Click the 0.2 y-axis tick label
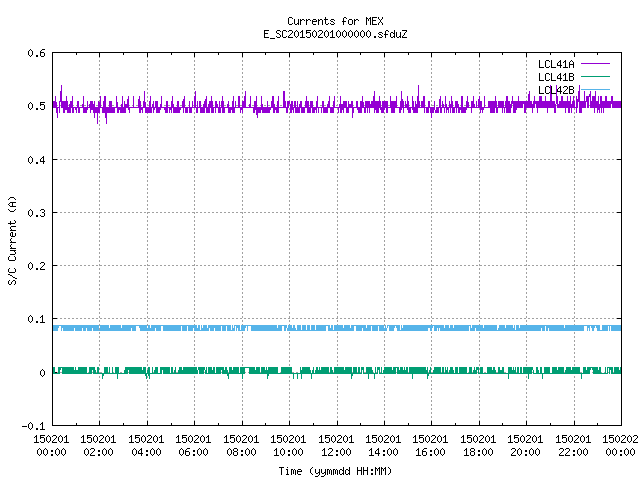The width and height of the screenshot is (640, 480). (36, 266)
